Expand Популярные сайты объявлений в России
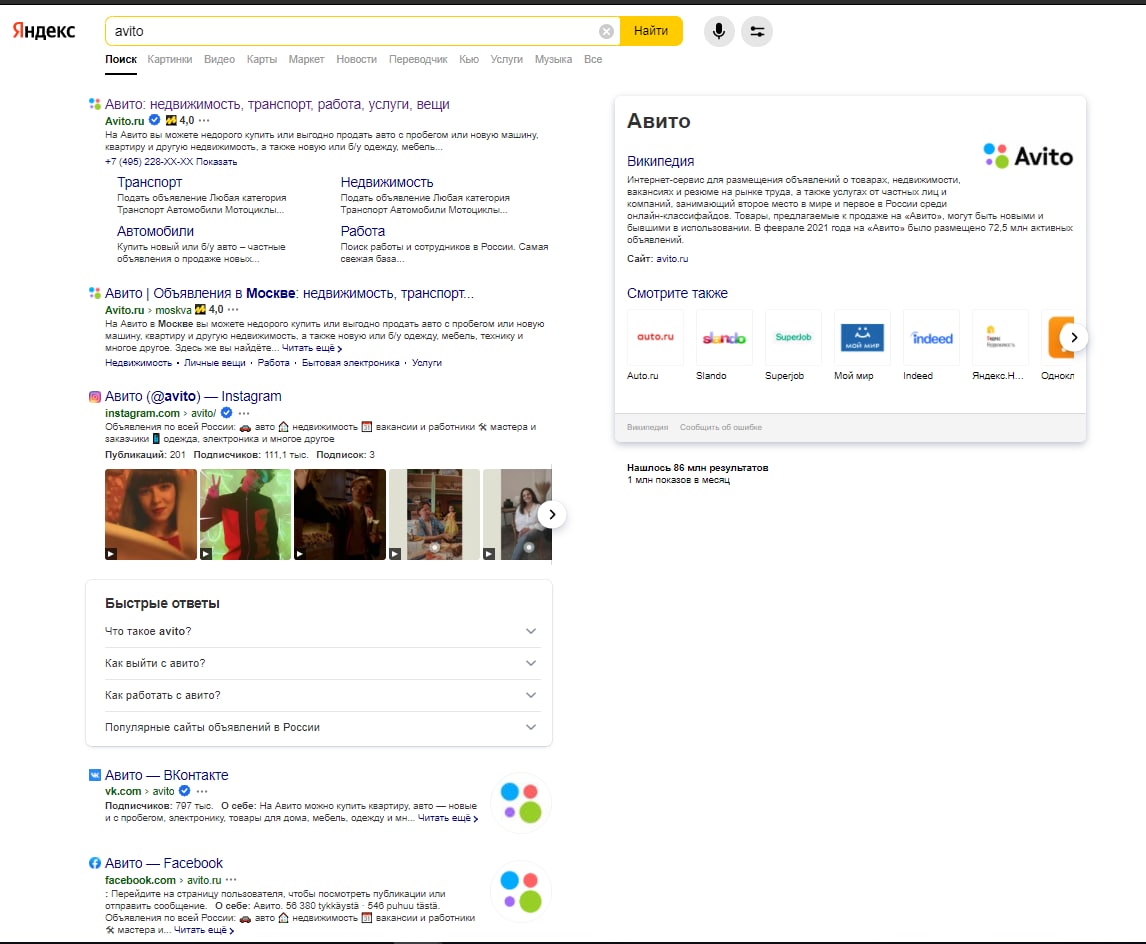Image resolution: width=1146 pixels, height=944 pixels. (x=321, y=728)
